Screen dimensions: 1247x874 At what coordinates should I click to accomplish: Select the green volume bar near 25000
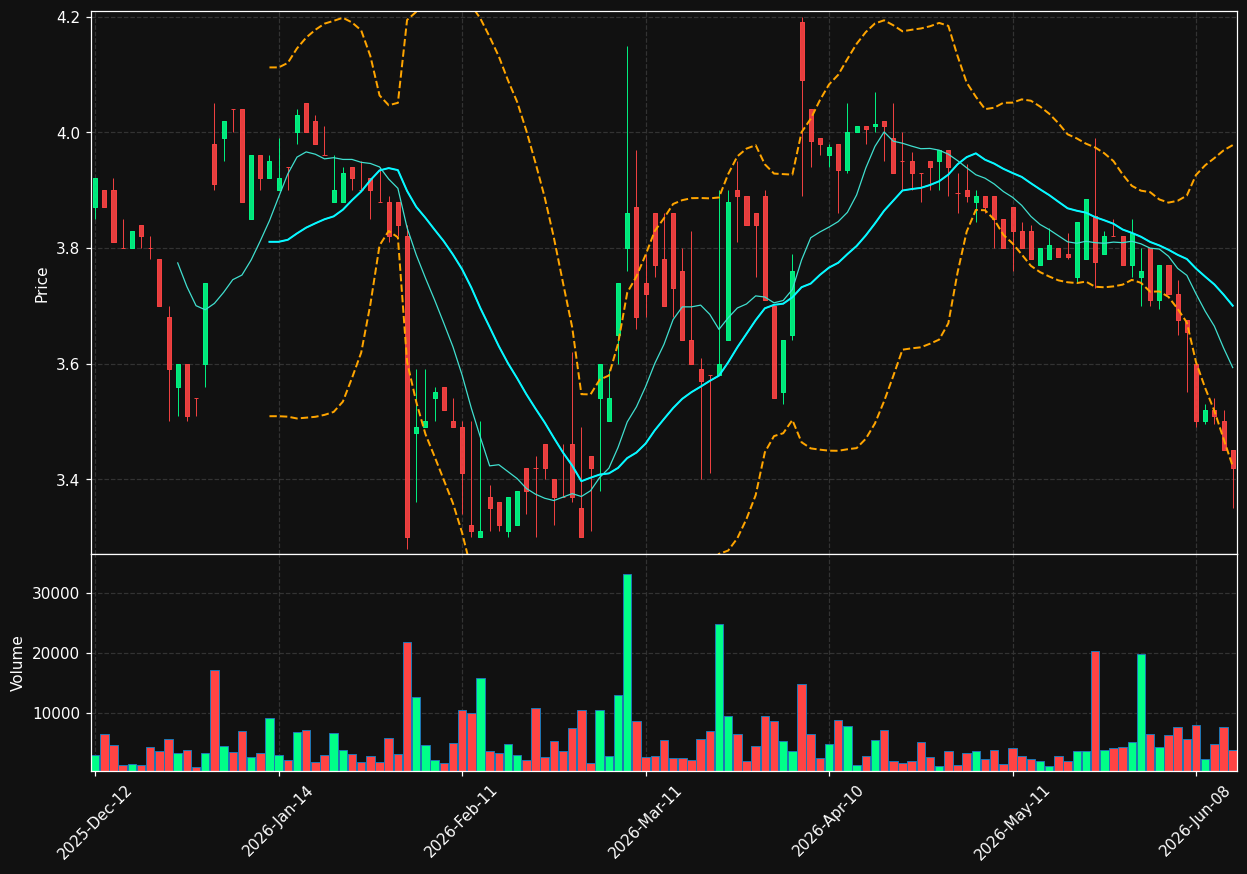719,697
